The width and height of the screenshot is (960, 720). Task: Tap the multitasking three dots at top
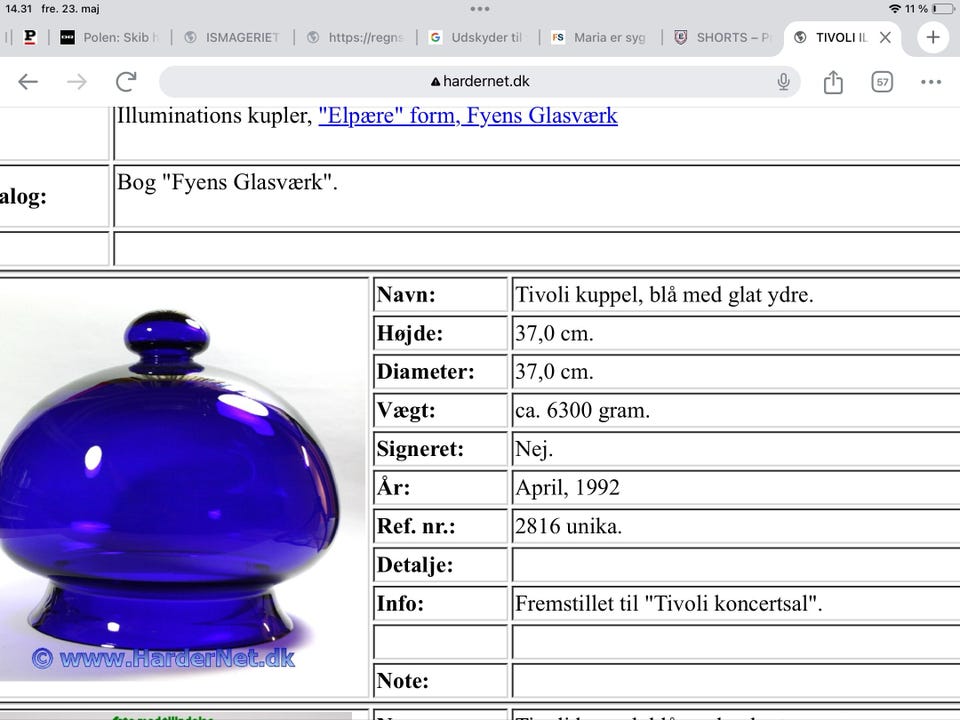(x=480, y=9)
